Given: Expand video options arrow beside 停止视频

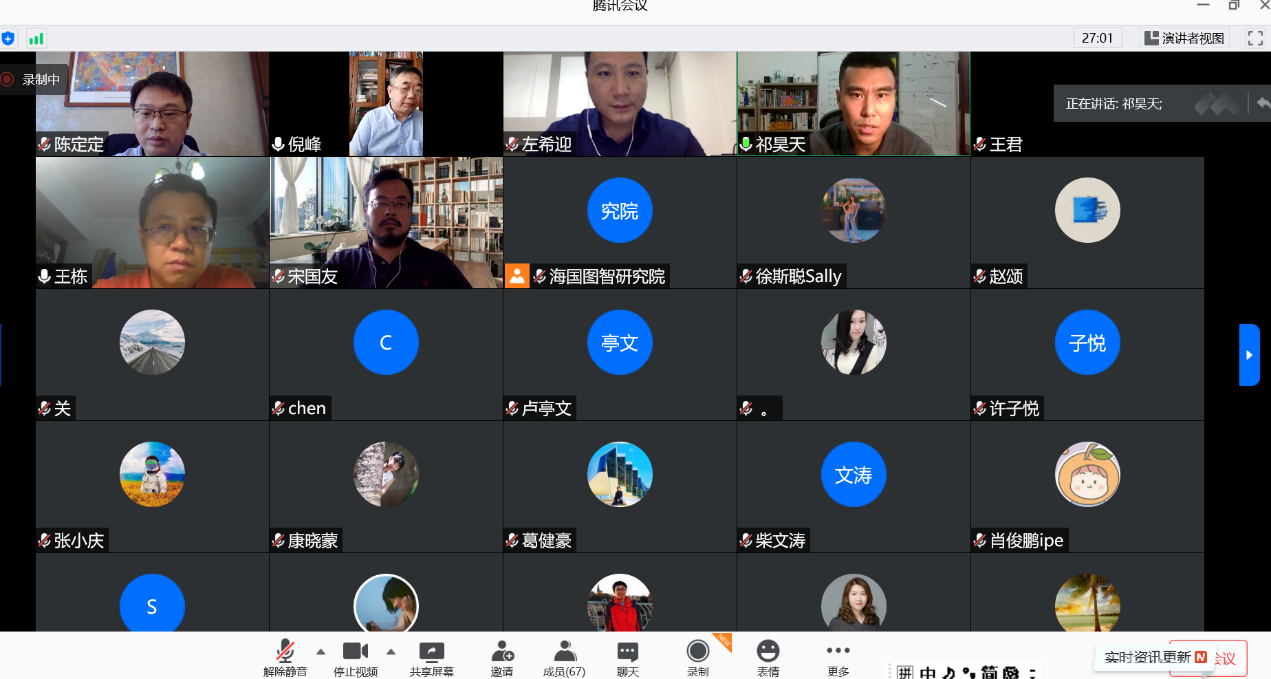Looking at the screenshot, I should [x=391, y=650].
